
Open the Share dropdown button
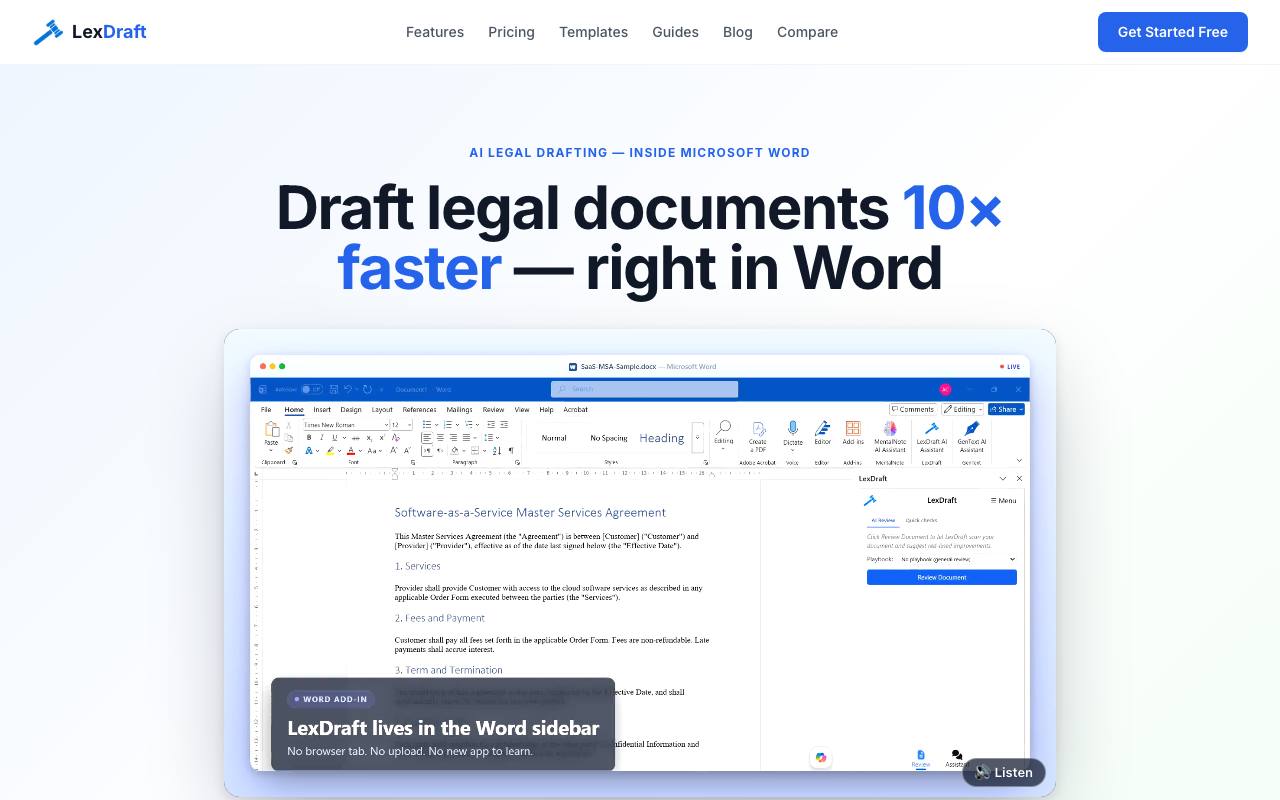pyautogui.click(x=1006, y=409)
